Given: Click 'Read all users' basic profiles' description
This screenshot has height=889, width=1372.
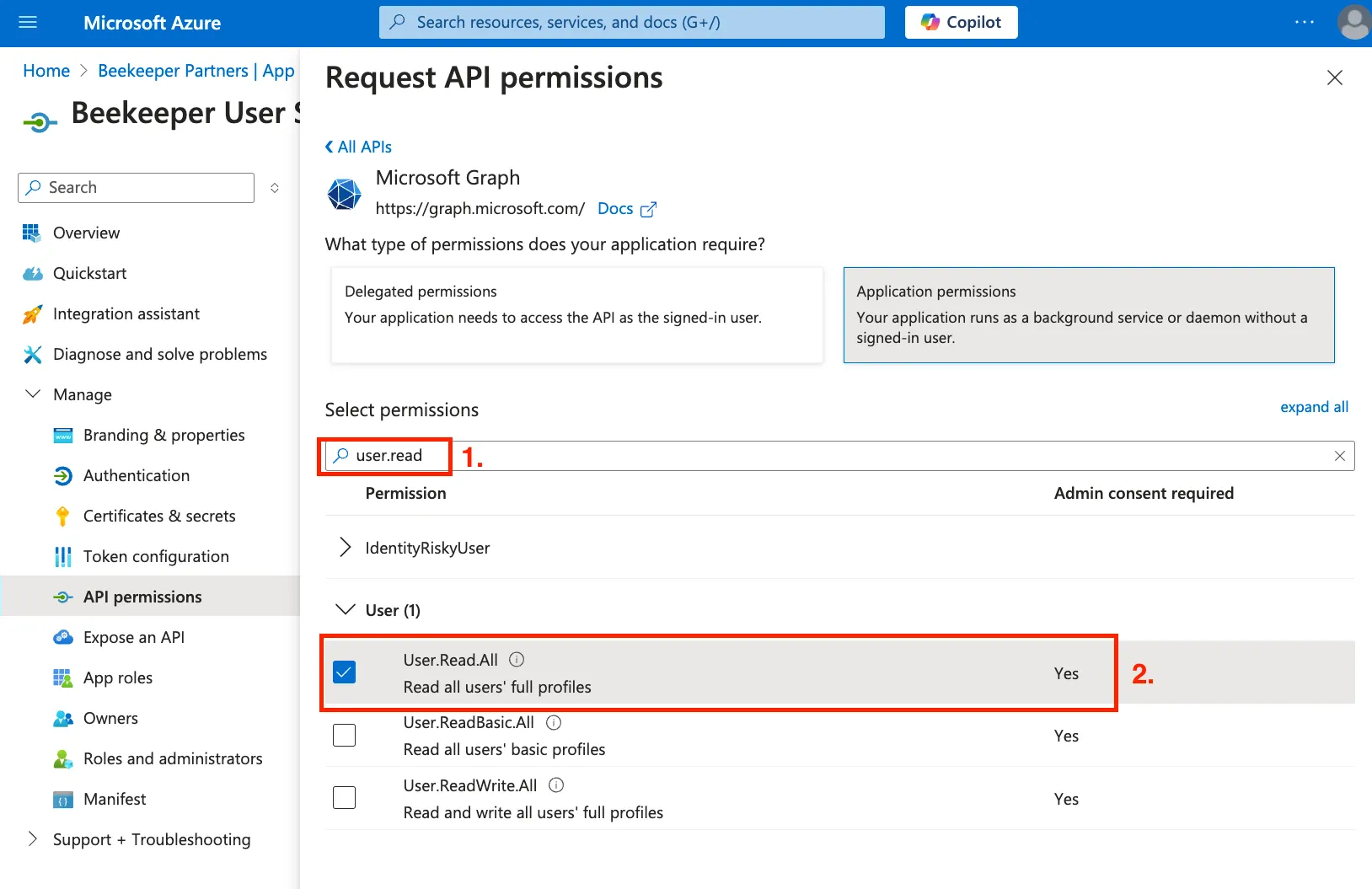Looking at the screenshot, I should [504, 750].
